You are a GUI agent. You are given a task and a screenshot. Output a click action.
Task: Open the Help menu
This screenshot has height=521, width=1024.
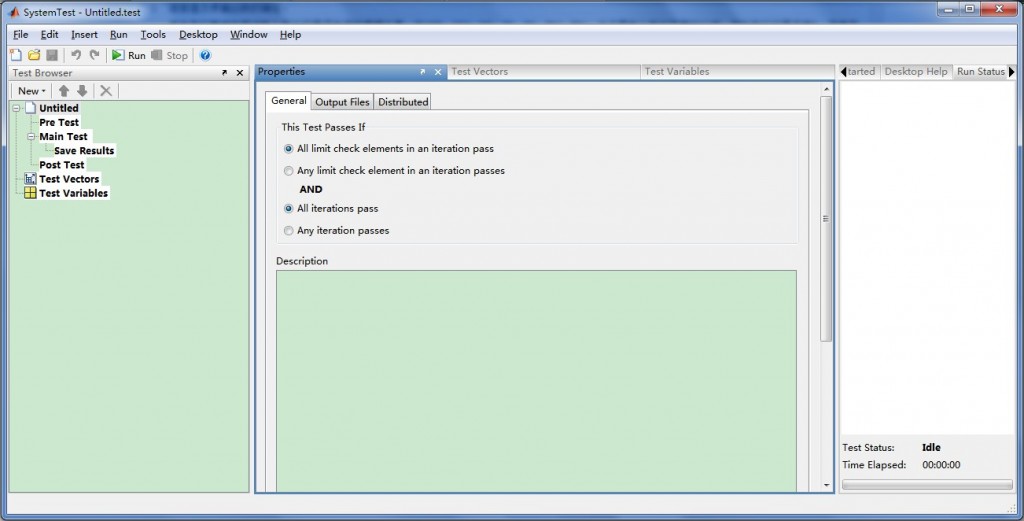[x=290, y=35]
